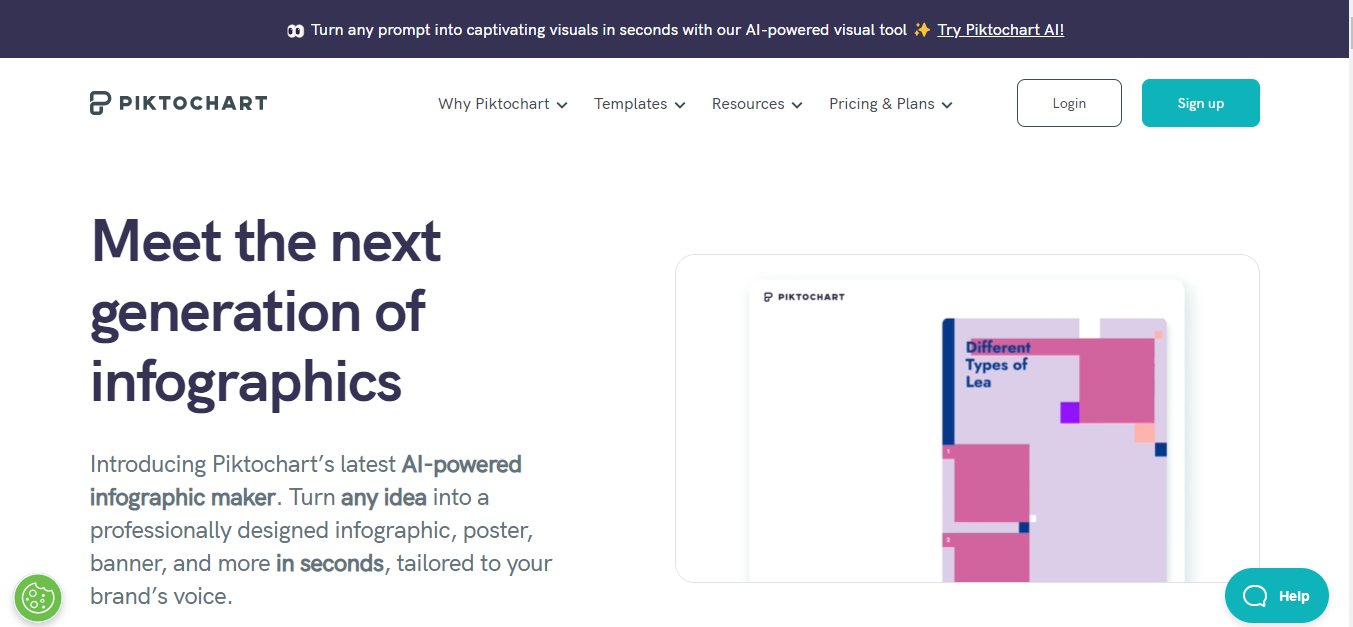The width and height of the screenshot is (1353, 627).
Task: Click the purple square in infographic preview
Action: point(1070,412)
